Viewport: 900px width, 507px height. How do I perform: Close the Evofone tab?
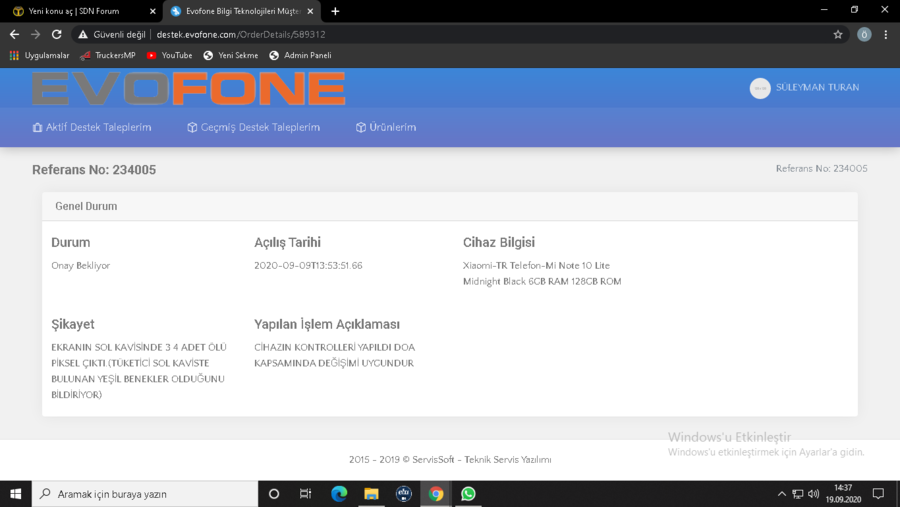pos(311,11)
